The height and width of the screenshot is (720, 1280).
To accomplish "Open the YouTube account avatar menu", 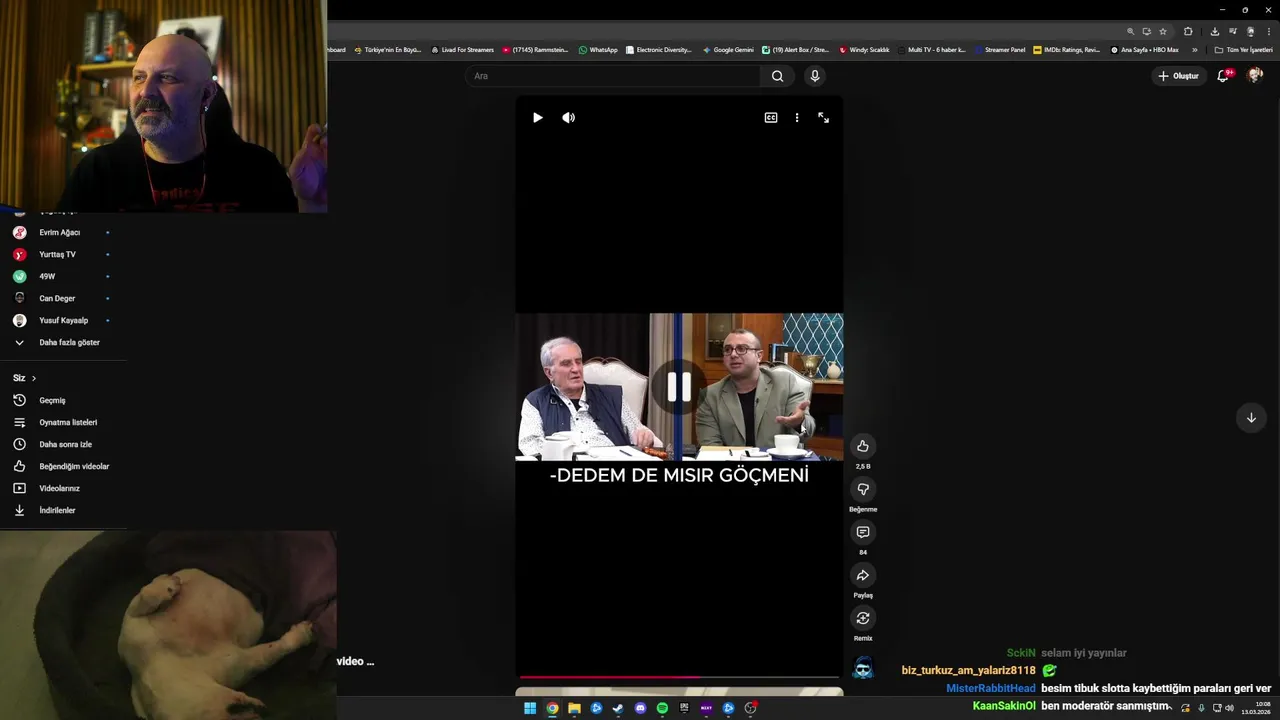I will 1255,76.
